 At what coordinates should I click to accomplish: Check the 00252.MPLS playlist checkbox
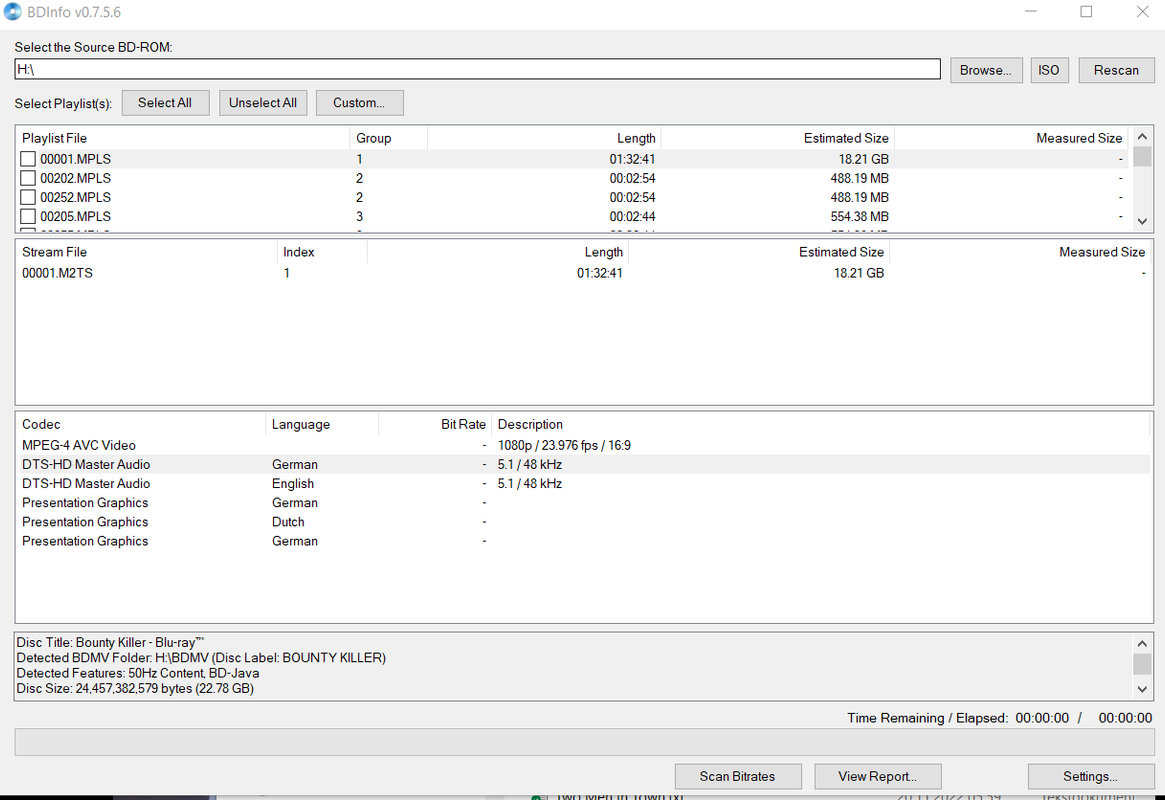pos(27,198)
